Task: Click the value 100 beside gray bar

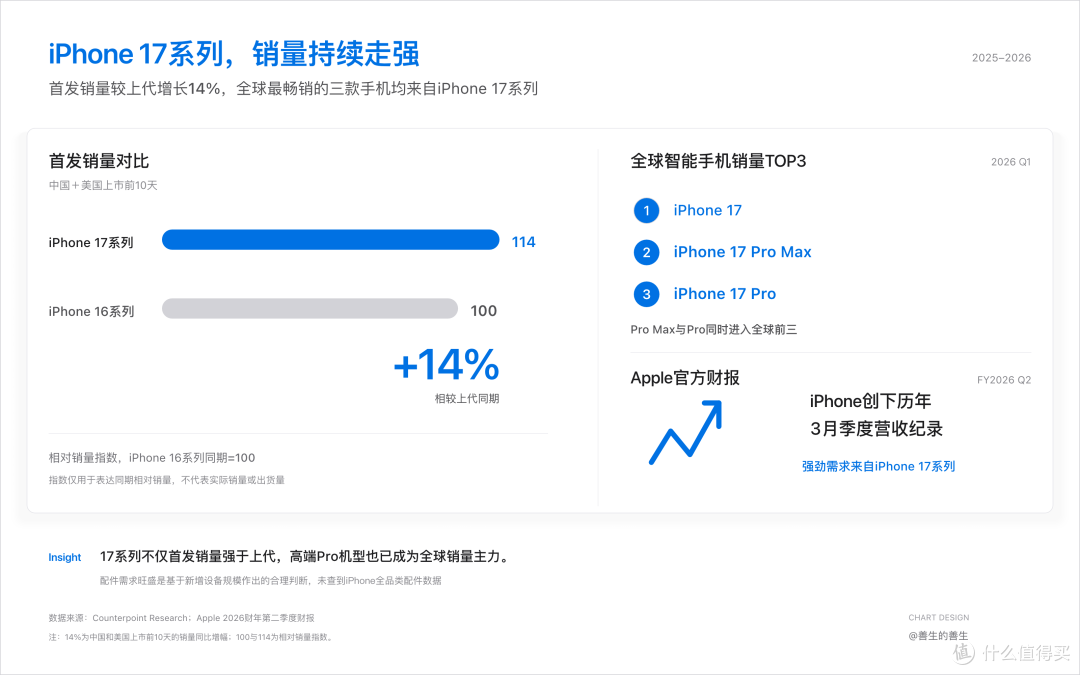Action: click(484, 311)
